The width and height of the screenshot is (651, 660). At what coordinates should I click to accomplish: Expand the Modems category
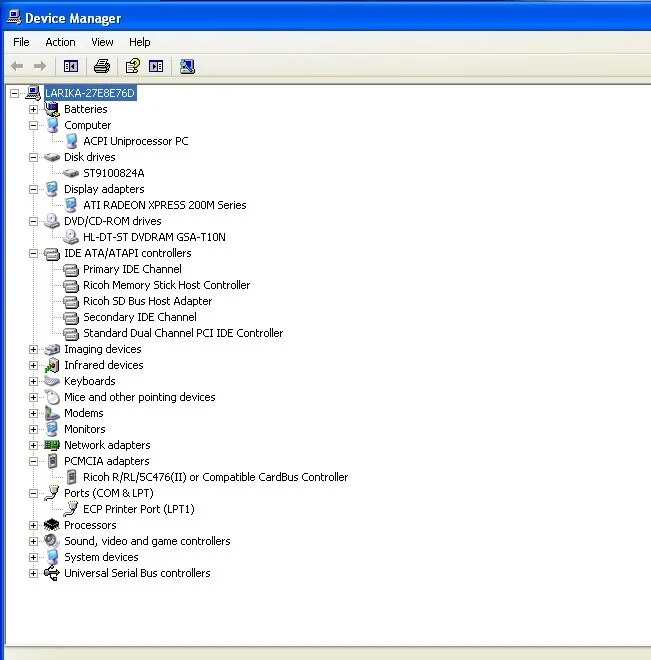33,413
